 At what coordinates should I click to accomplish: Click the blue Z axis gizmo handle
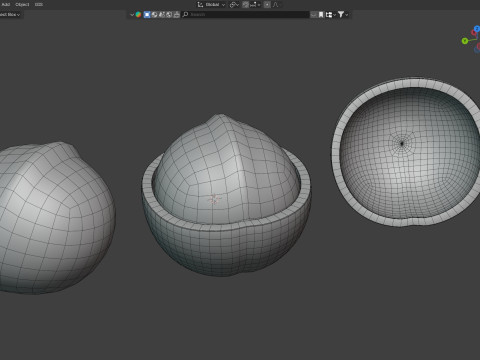[477, 29]
